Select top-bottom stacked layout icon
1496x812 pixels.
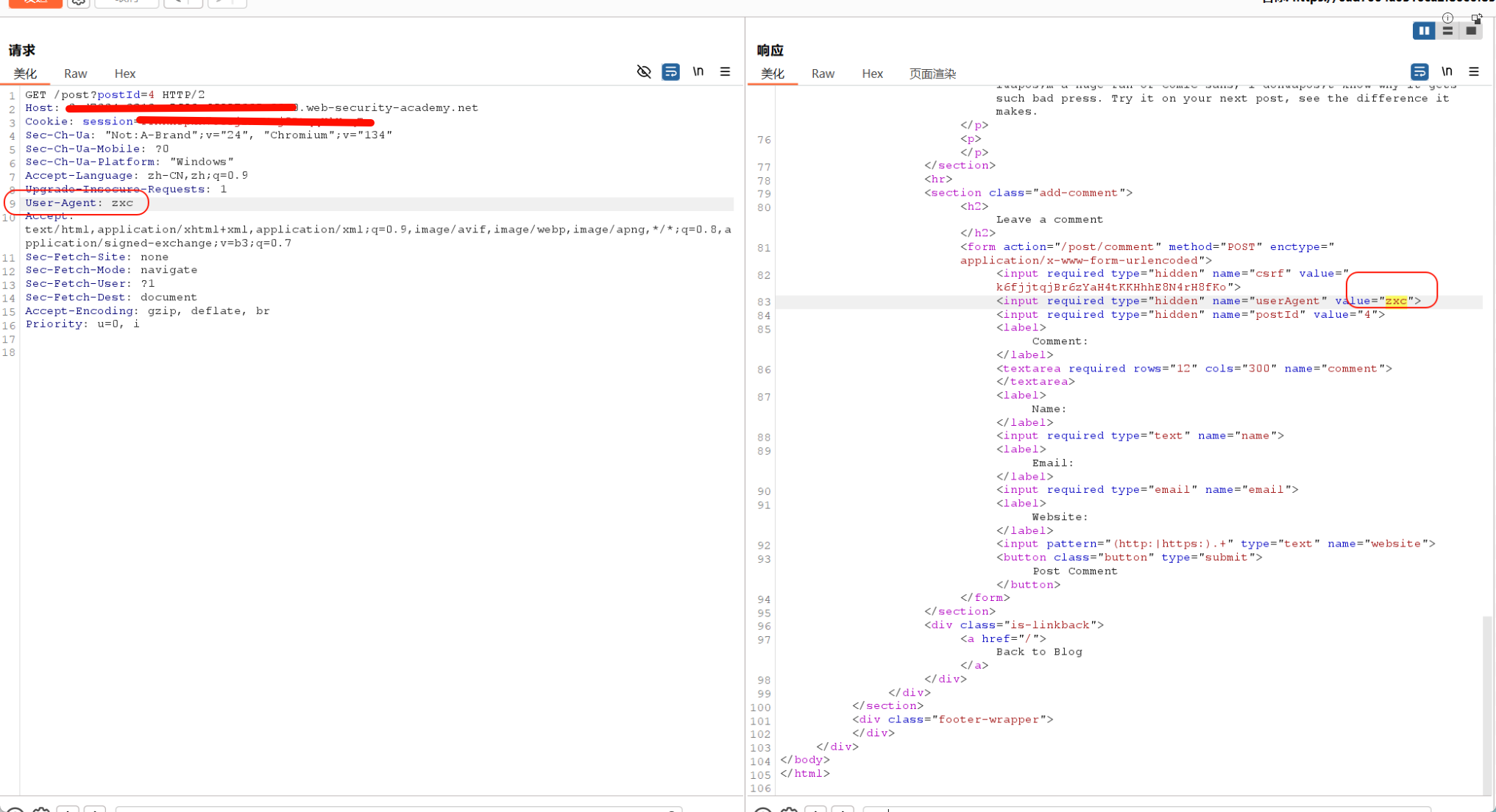(1447, 31)
